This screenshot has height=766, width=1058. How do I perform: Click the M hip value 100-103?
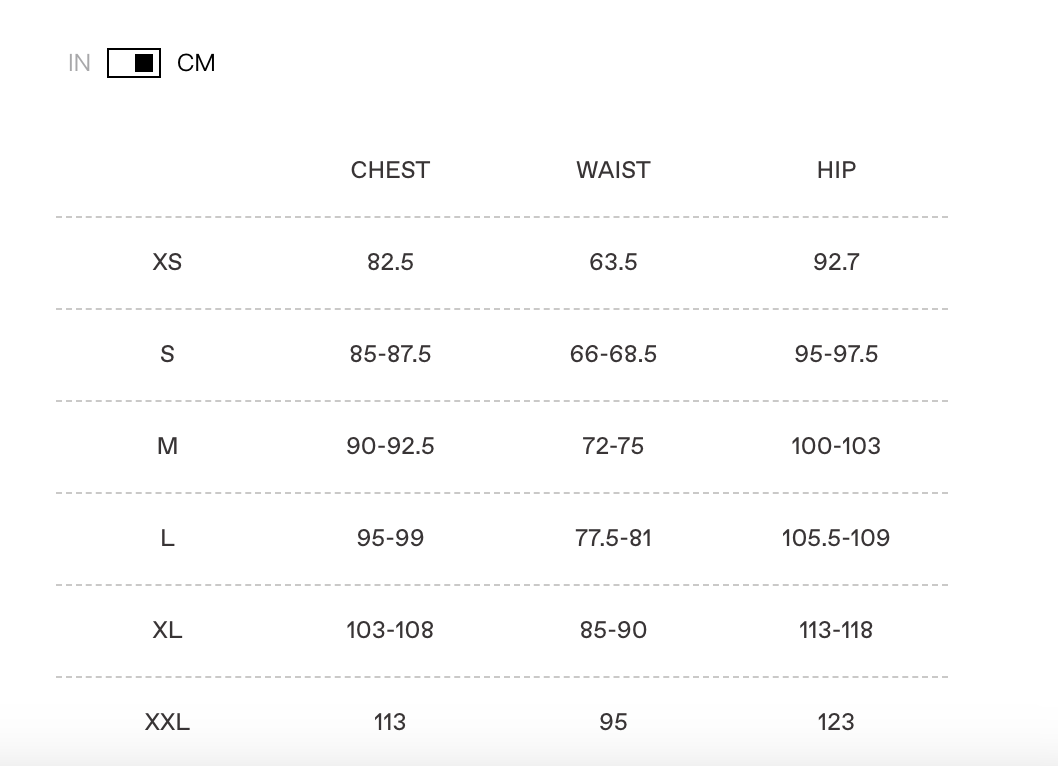click(836, 446)
